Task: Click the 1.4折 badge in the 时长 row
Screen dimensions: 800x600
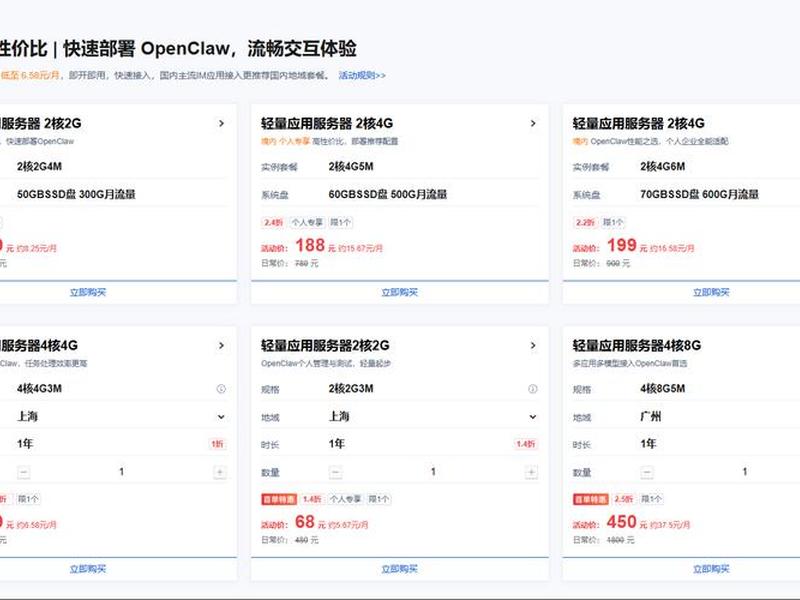Action: point(526,444)
